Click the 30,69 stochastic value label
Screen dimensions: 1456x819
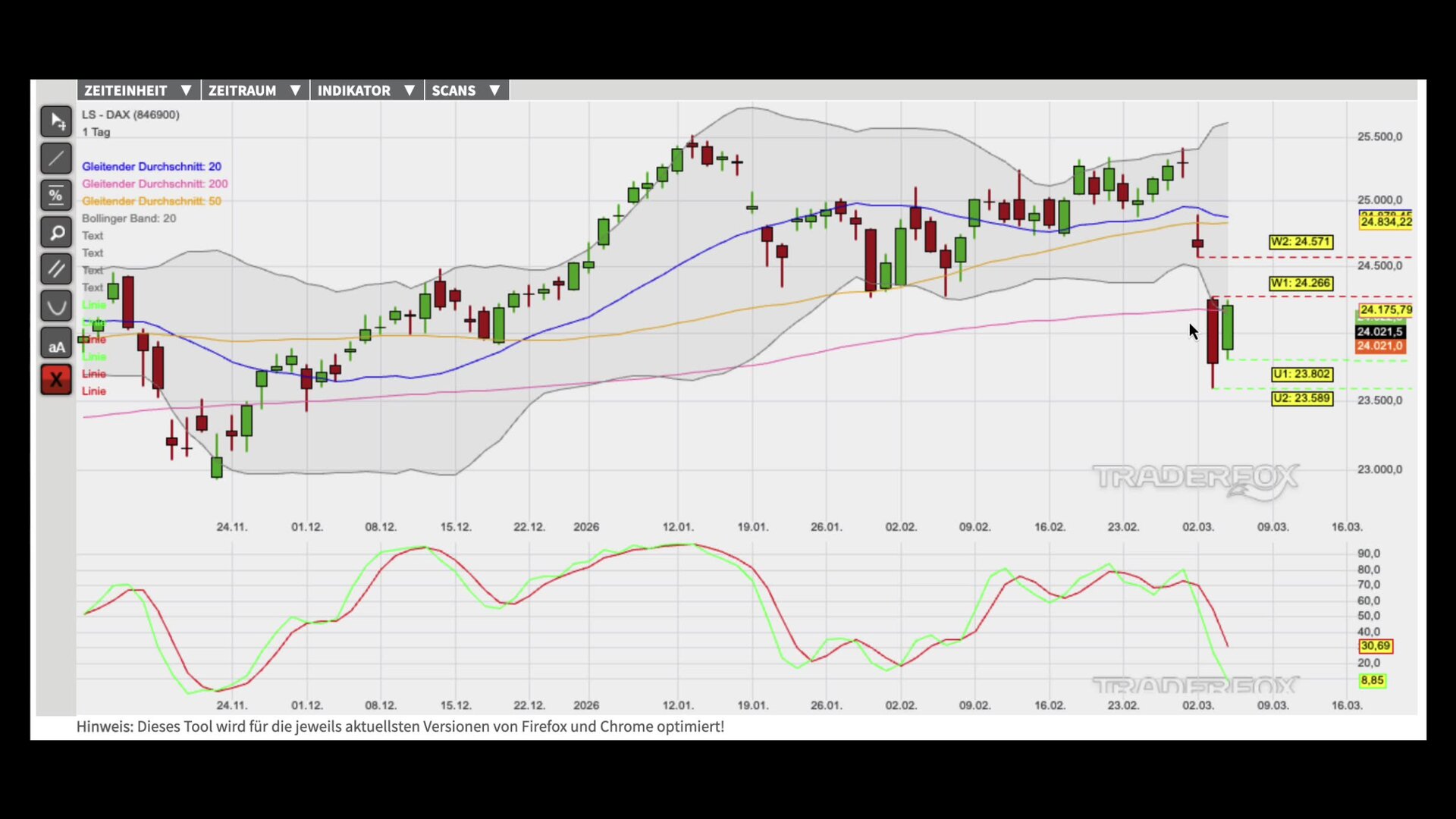click(x=1375, y=646)
